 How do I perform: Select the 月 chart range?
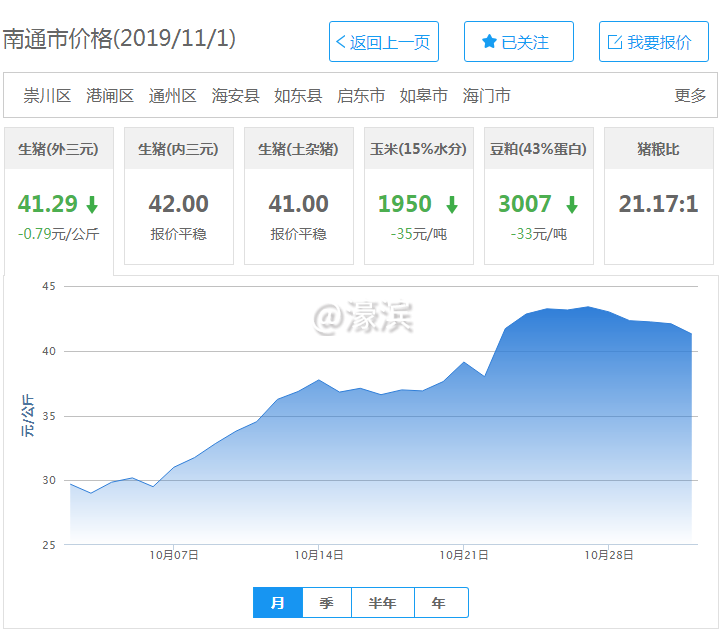[x=278, y=603]
